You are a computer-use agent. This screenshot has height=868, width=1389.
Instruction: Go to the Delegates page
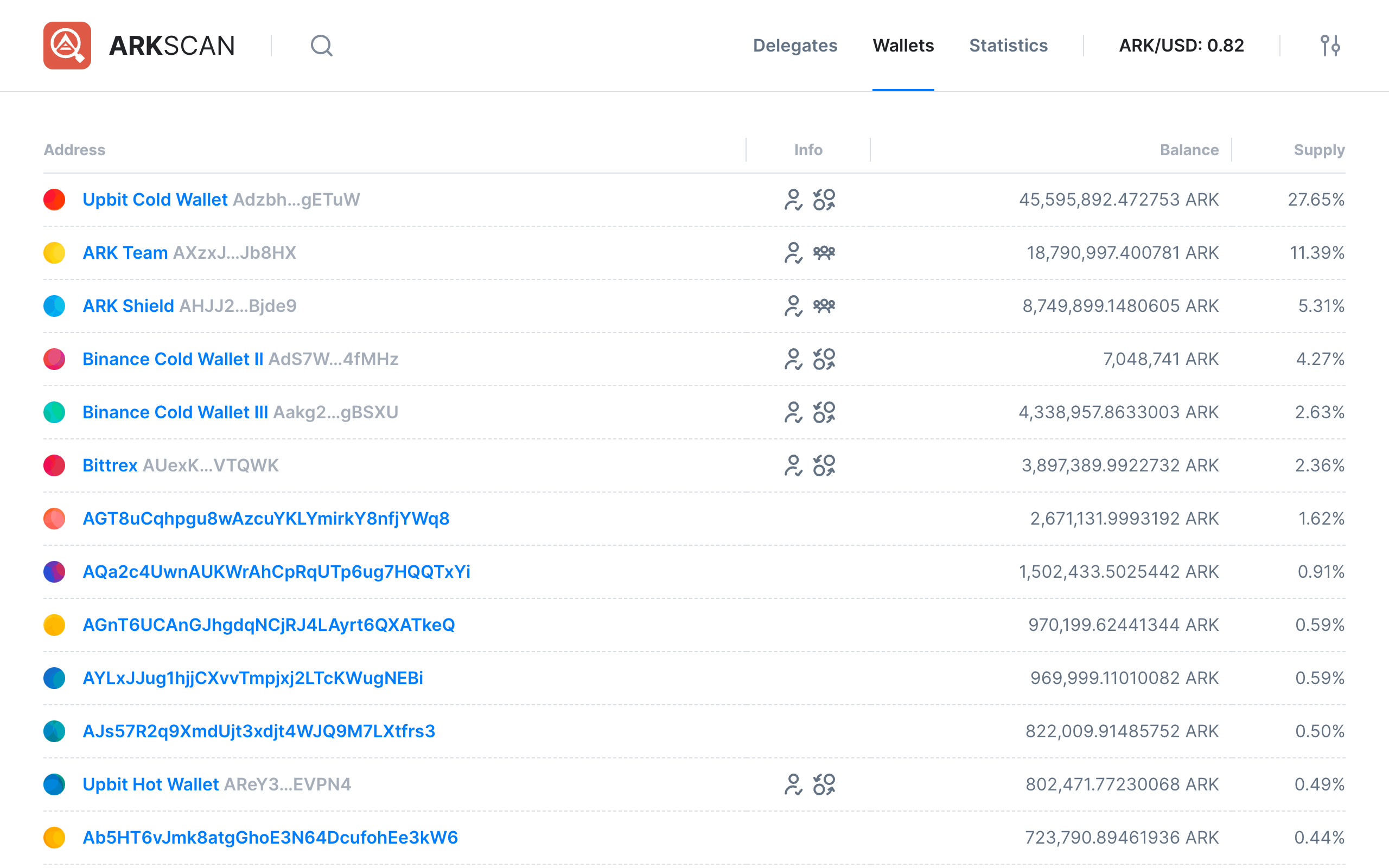795,46
